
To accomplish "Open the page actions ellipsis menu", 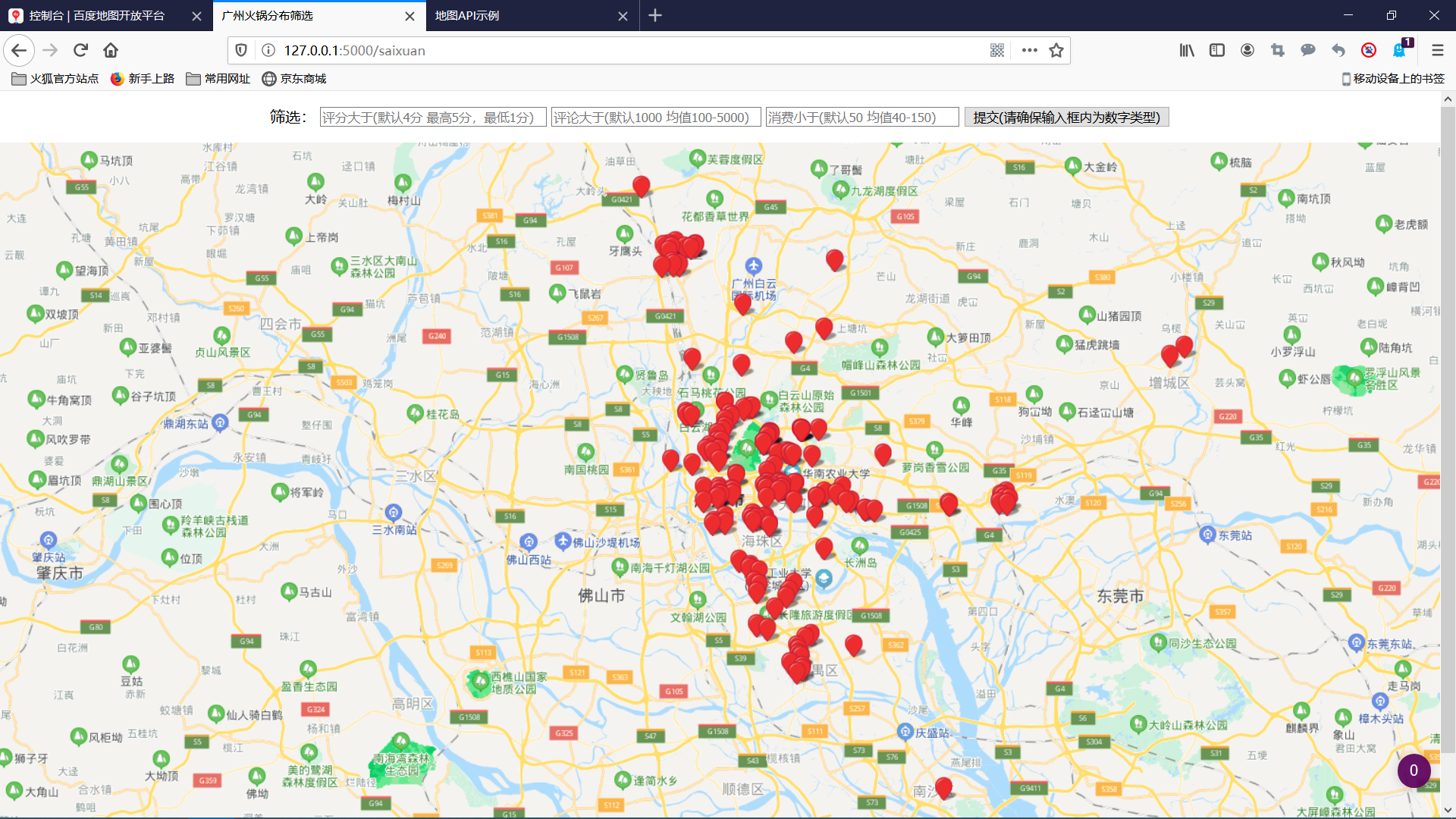I will point(1028,50).
